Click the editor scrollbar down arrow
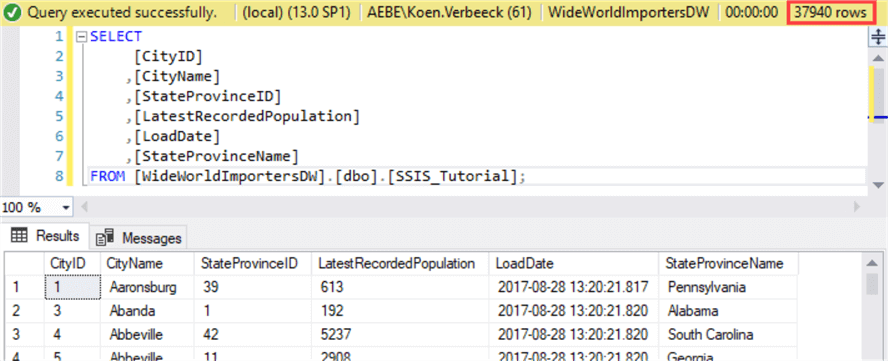 877,185
